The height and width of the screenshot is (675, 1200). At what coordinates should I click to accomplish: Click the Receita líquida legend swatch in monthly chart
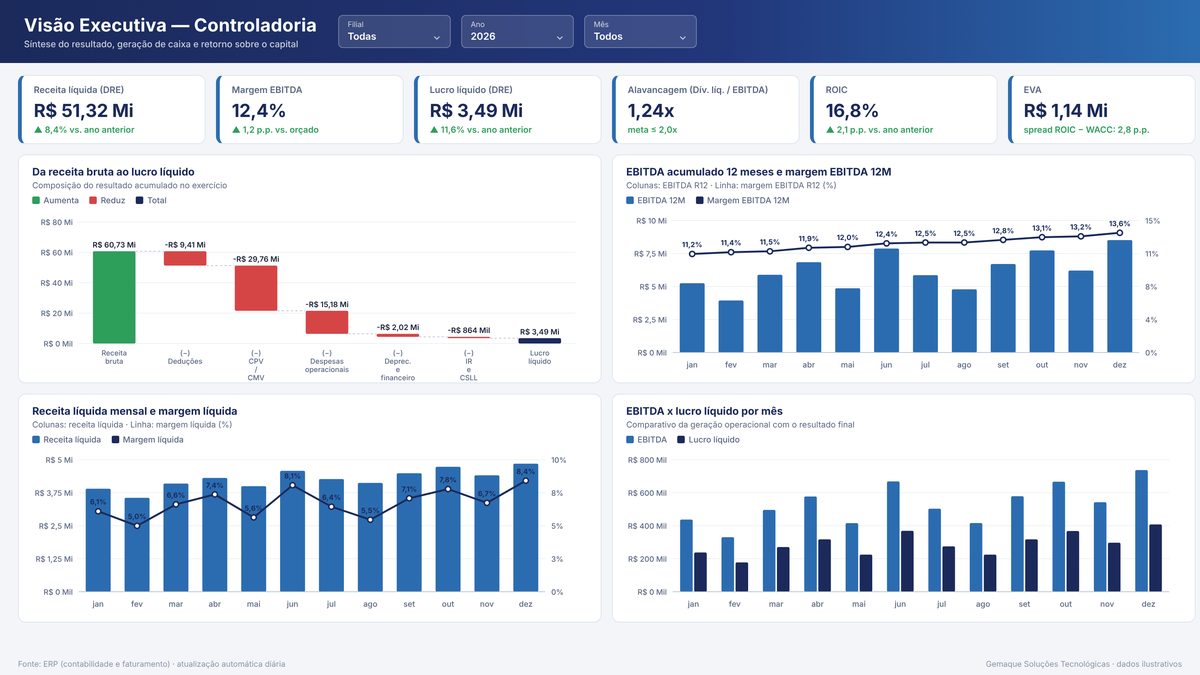pyautogui.click(x=37, y=440)
